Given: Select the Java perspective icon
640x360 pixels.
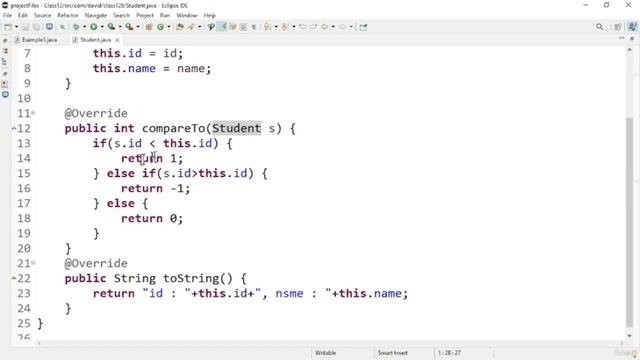Looking at the screenshot, I should pos(633,27).
